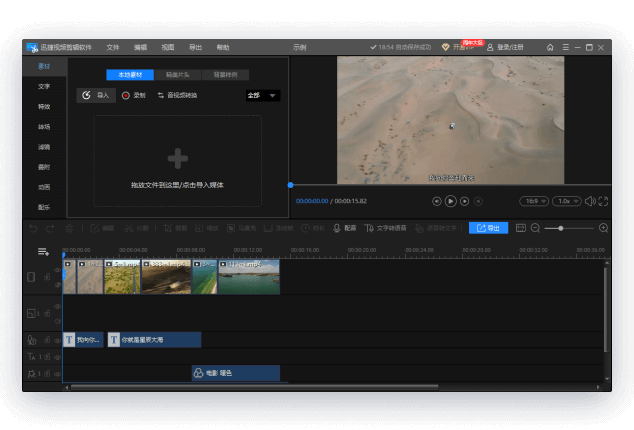This screenshot has height=430, width=634.
Task: Expand the 全部 filter dropdown
Action: point(263,95)
